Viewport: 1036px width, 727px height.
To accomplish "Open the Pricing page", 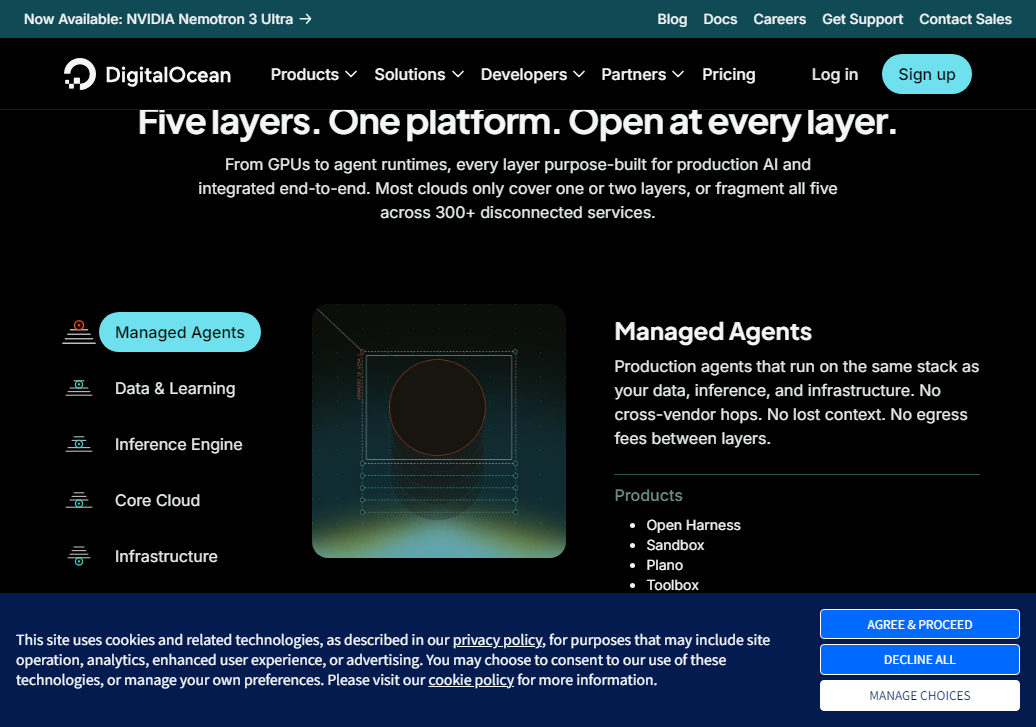I will pyautogui.click(x=729, y=75).
